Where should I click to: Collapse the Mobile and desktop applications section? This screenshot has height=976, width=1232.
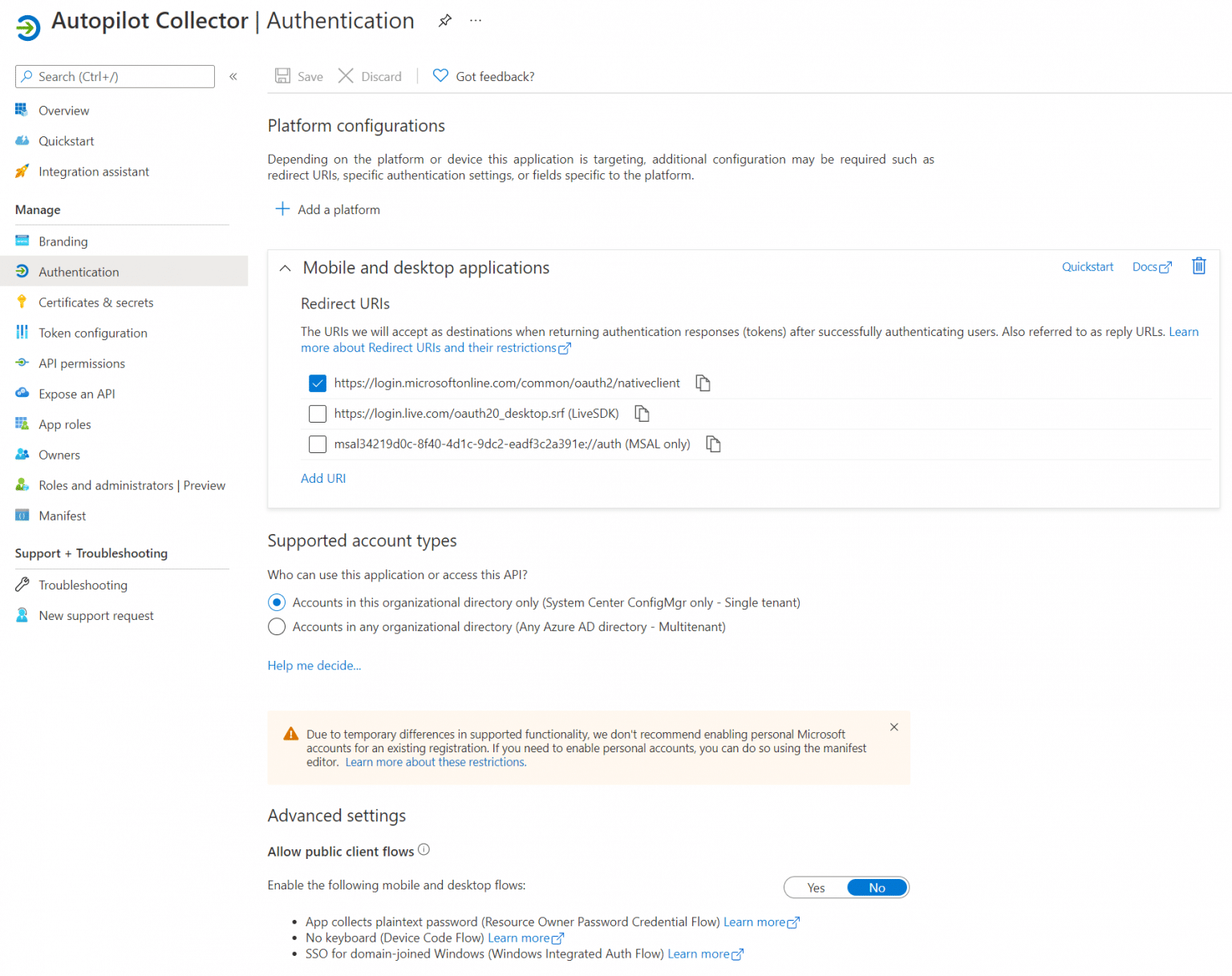(x=285, y=268)
